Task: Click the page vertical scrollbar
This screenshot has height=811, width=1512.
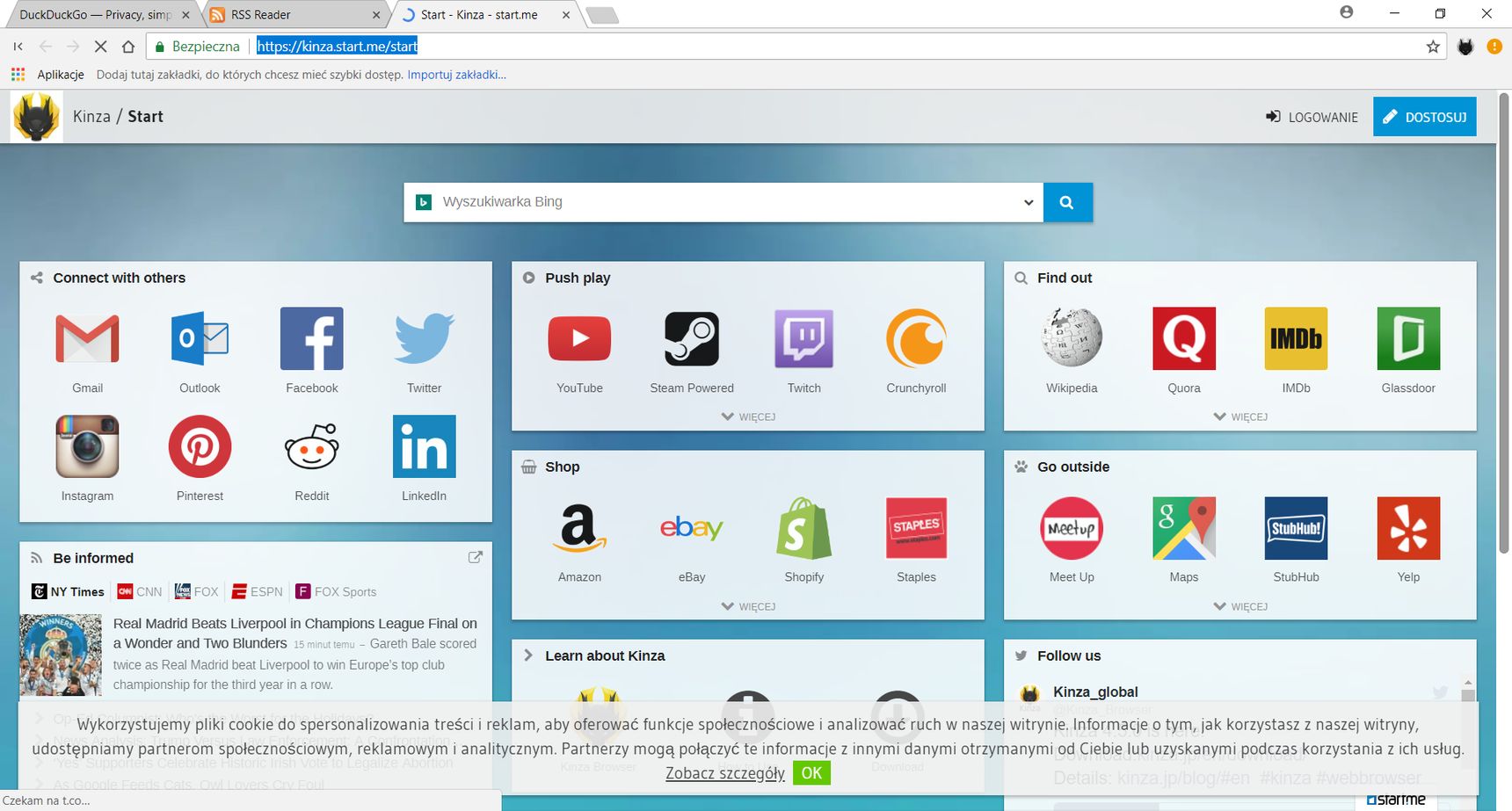Action: click(x=1504, y=322)
